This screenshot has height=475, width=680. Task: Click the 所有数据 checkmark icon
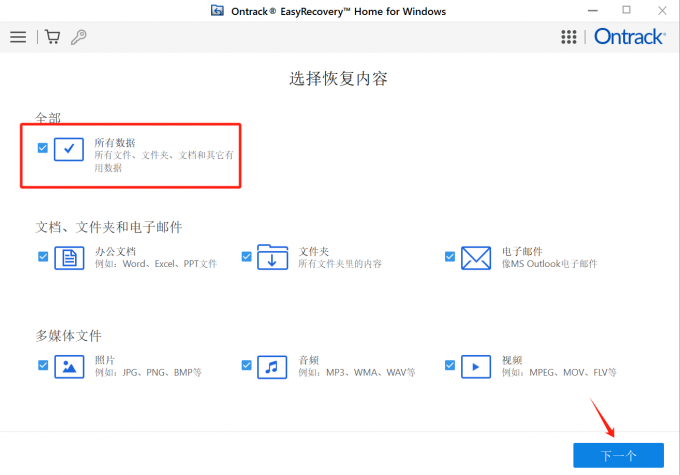[x=69, y=149]
